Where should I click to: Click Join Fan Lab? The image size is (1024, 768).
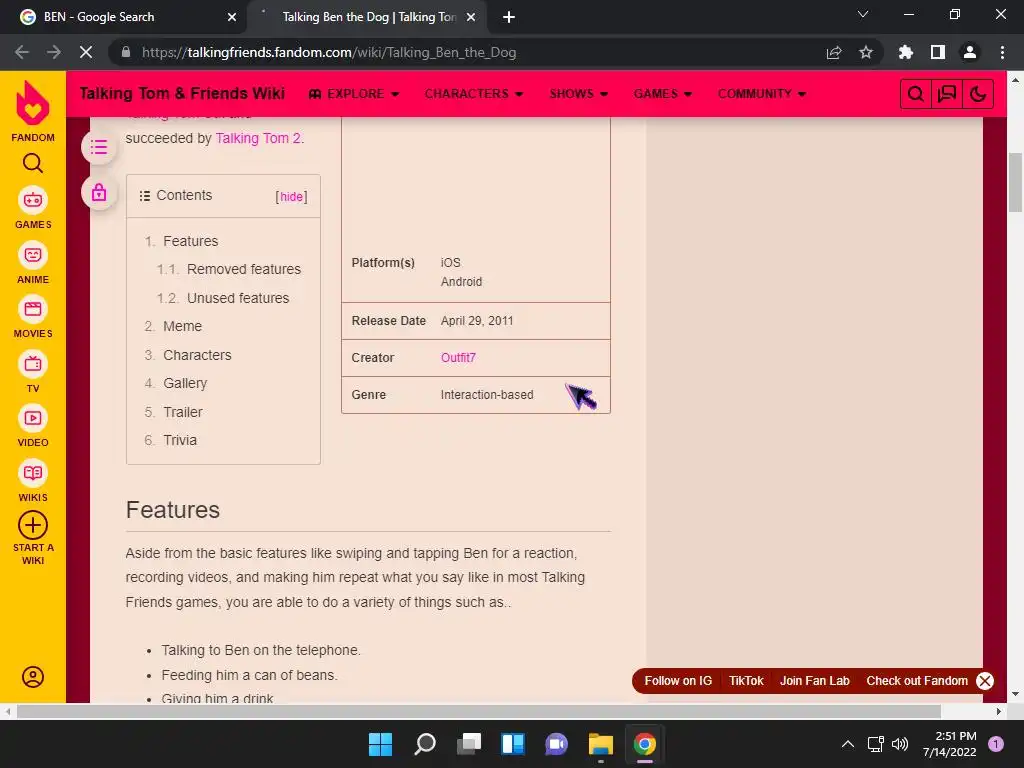click(814, 680)
